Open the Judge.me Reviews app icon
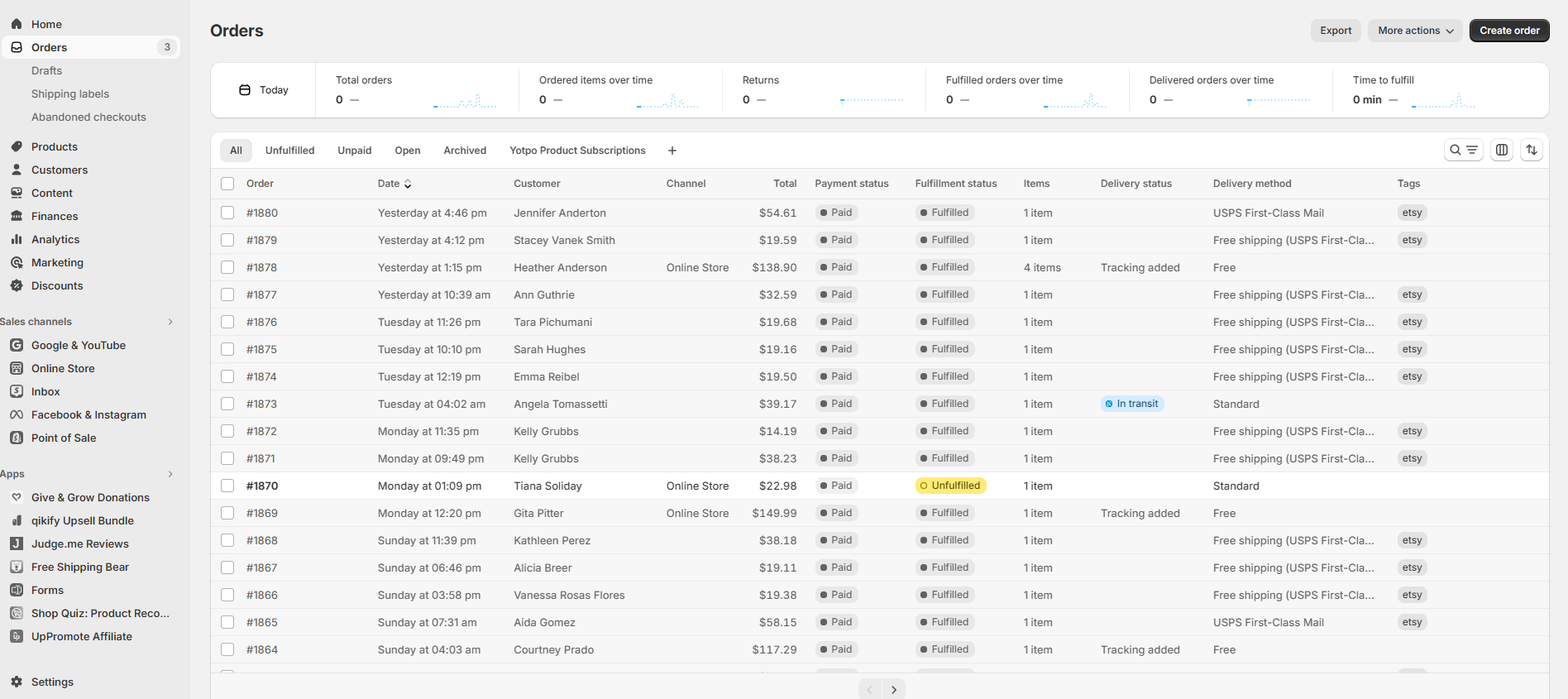Screen dimensions: 1568x699 [17, 543]
